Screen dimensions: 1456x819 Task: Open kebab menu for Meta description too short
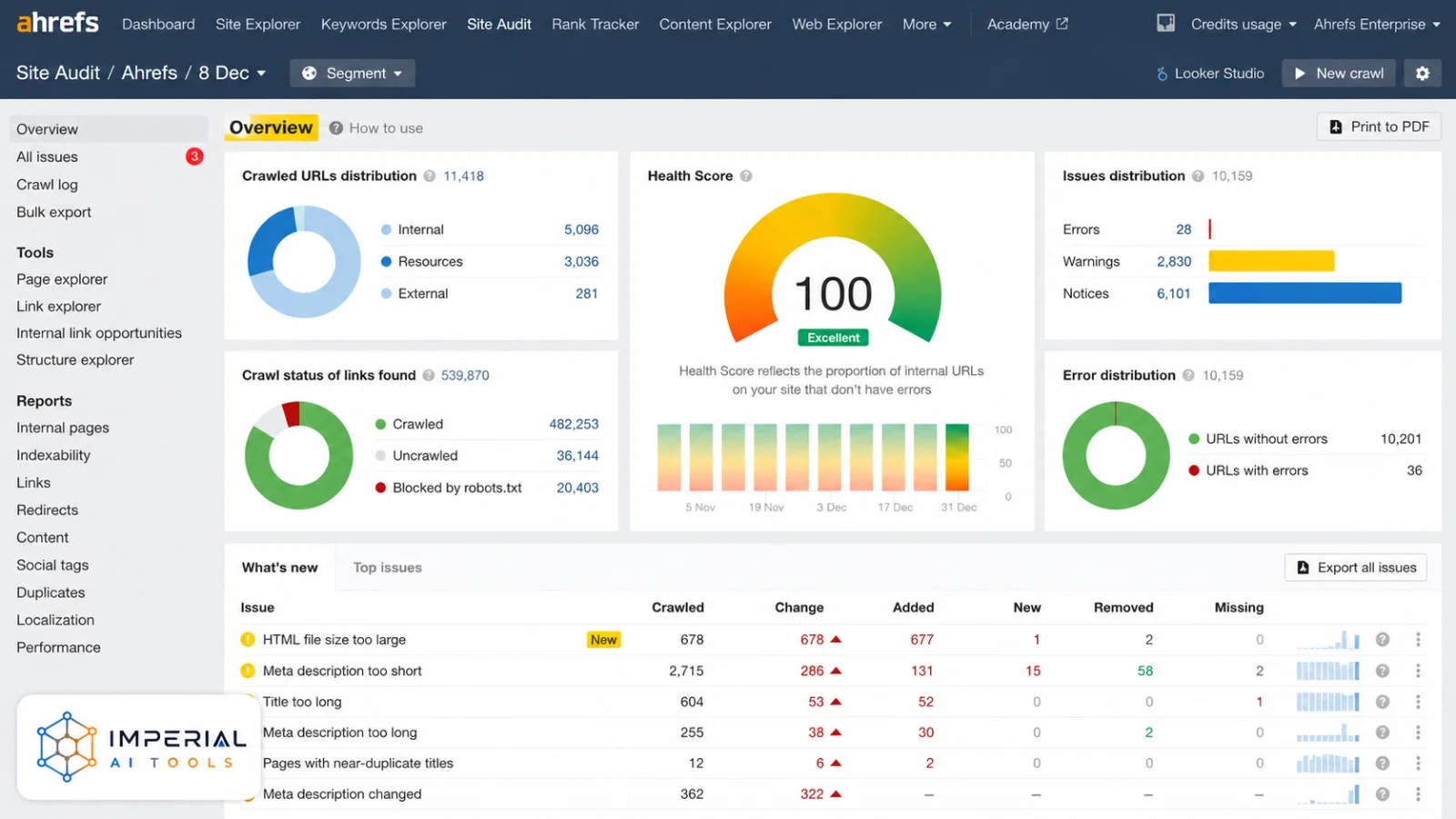1418,671
